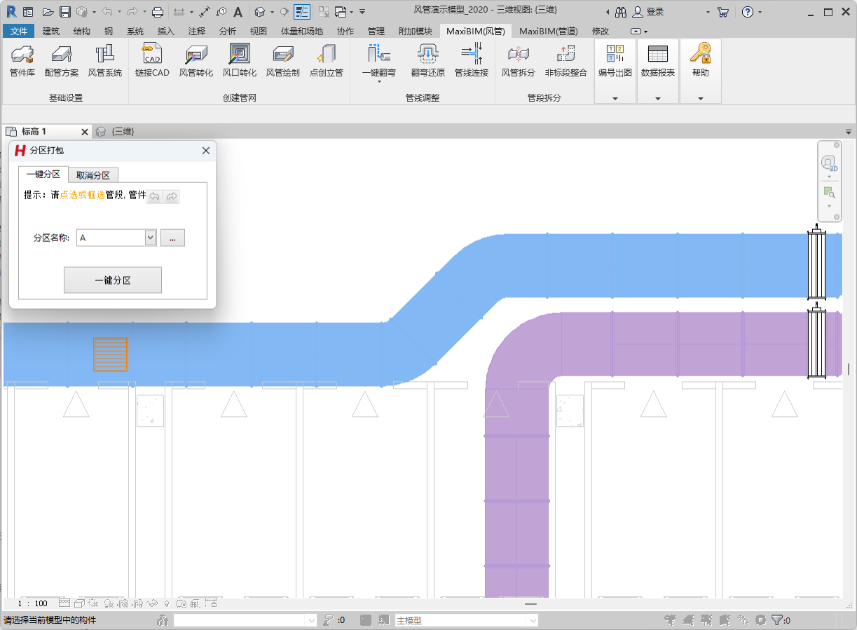857x630 pixels.
Task: Click the 帮助 key icon
Action: (700, 60)
